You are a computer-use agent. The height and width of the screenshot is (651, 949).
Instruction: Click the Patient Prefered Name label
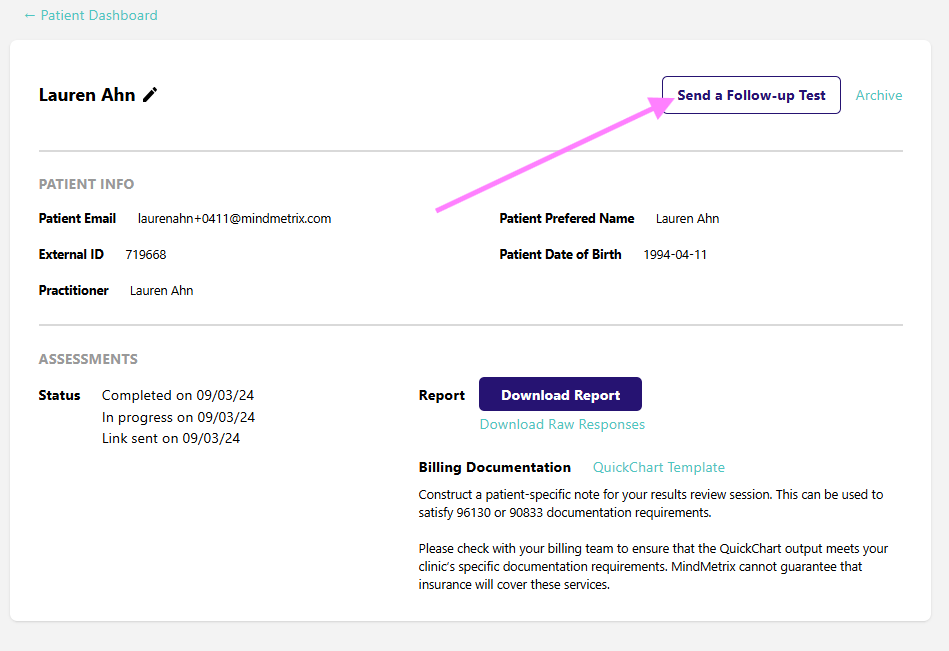[567, 218]
